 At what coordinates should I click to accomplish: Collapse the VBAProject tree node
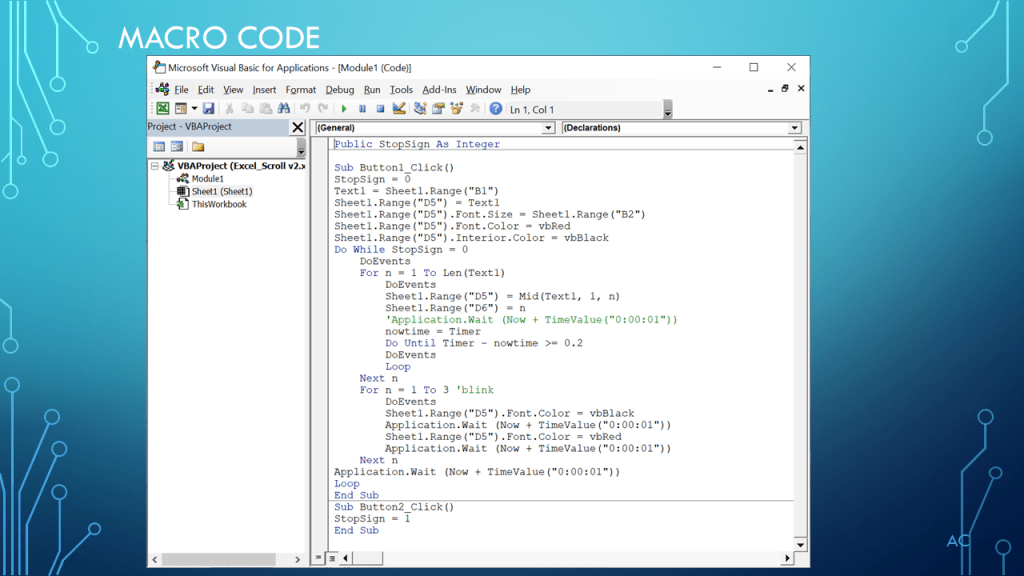pyautogui.click(x=155, y=166)
